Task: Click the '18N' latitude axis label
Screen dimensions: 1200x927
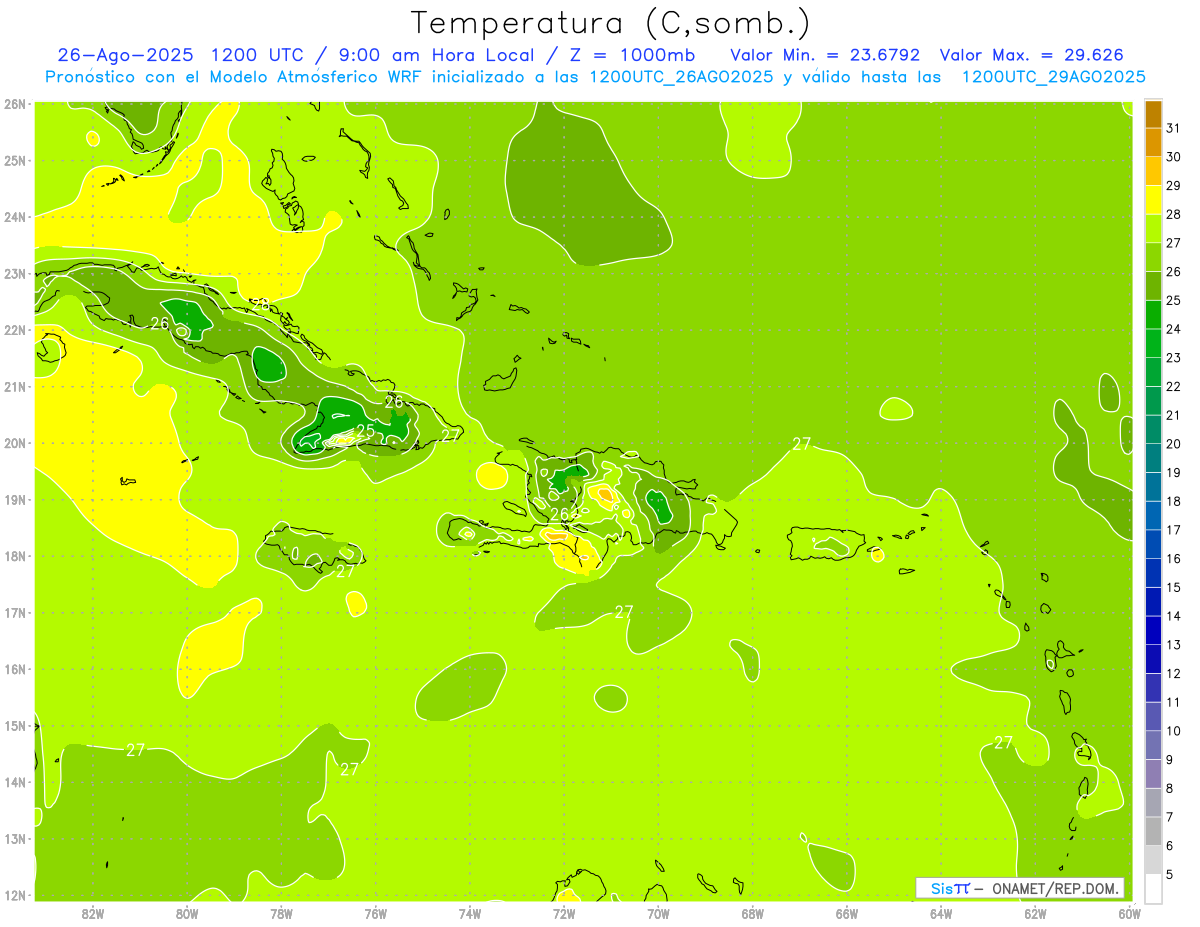Action: pos(15,556)
